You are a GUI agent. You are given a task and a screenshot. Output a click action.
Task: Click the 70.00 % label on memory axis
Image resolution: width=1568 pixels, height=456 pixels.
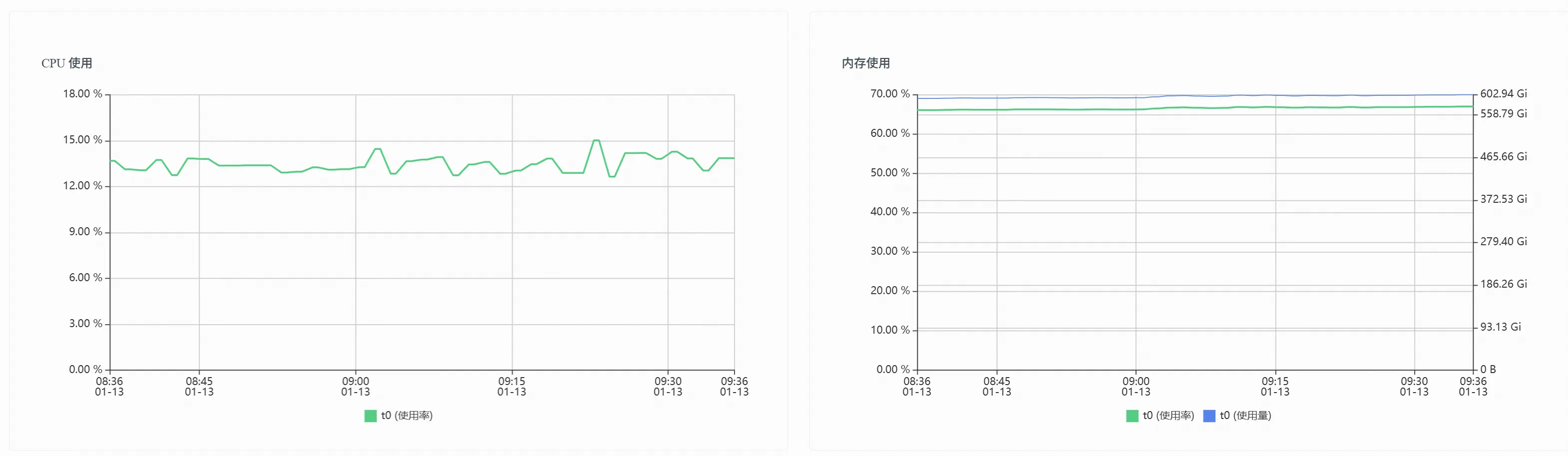coord(890,94)
